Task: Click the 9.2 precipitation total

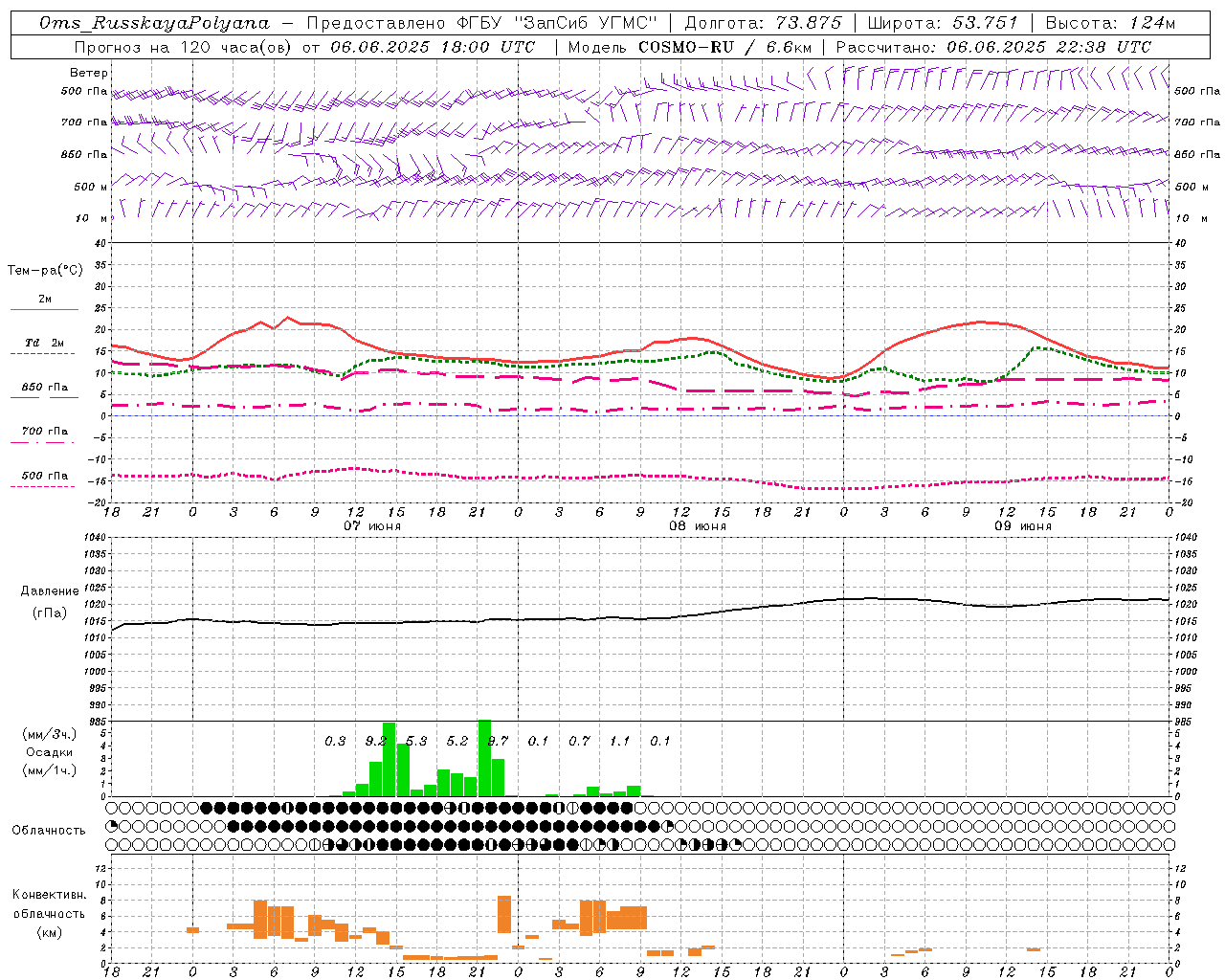Action: coord(375,742)
